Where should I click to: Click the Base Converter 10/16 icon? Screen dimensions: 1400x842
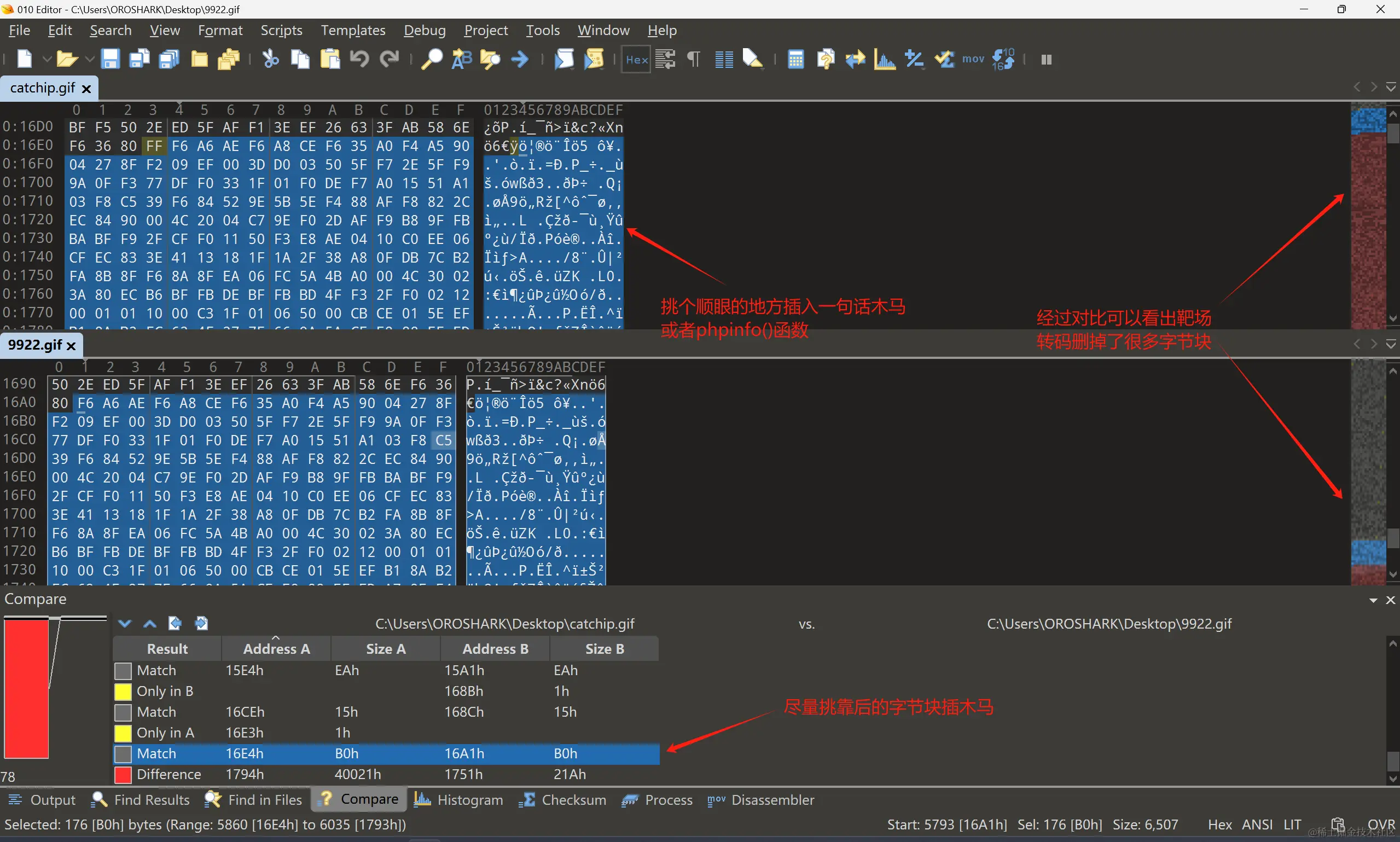coord(1003,59)
